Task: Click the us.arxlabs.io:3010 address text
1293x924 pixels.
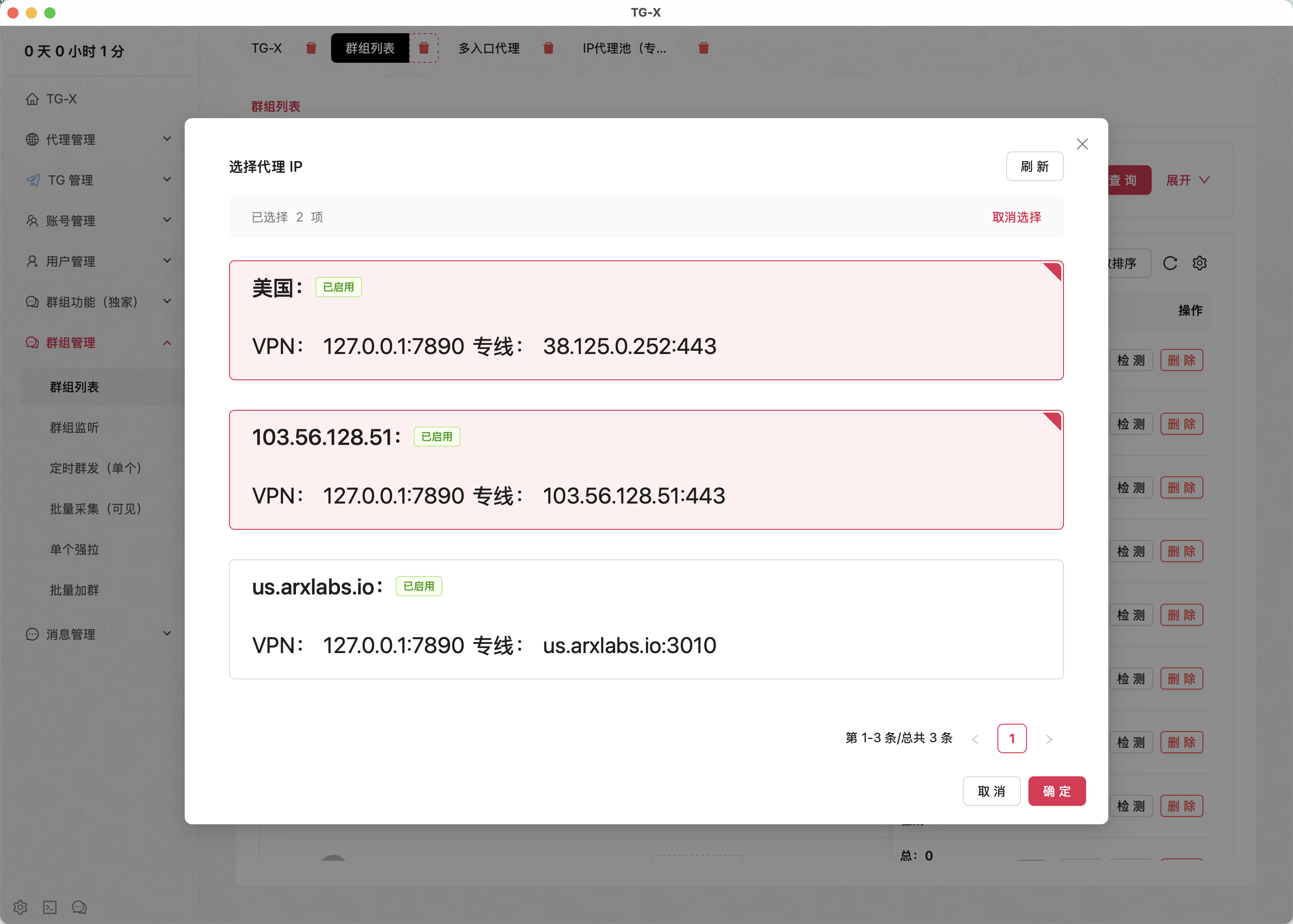Action: (x=629, y=645)
